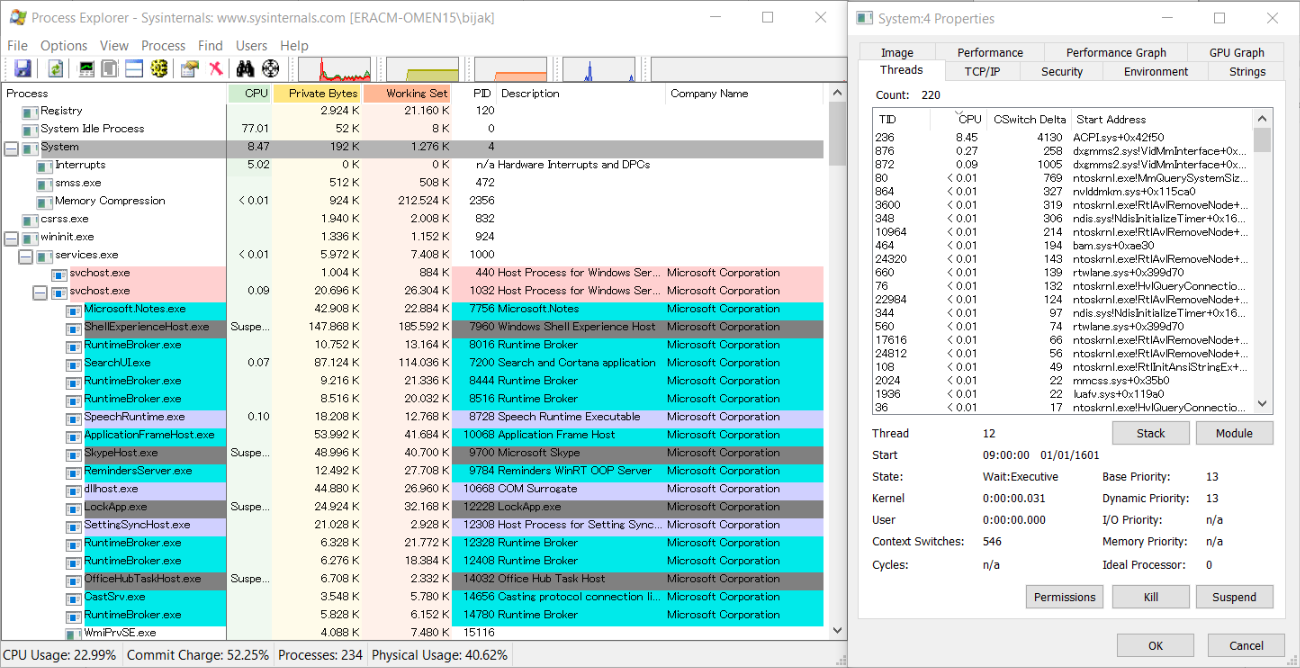Click the Kill thread button

pyautogui.click(x=1150, y=597)
